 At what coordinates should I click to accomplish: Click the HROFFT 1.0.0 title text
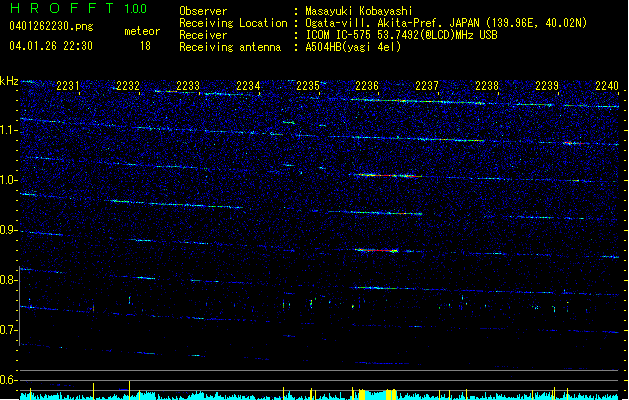(x=78, y=8)
